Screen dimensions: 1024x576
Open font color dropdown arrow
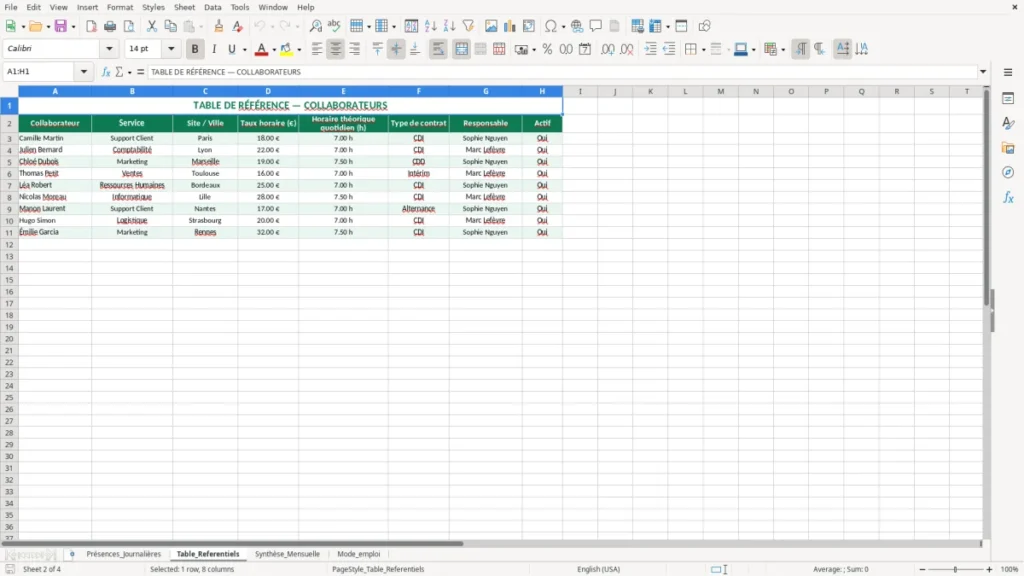(274, 50)
